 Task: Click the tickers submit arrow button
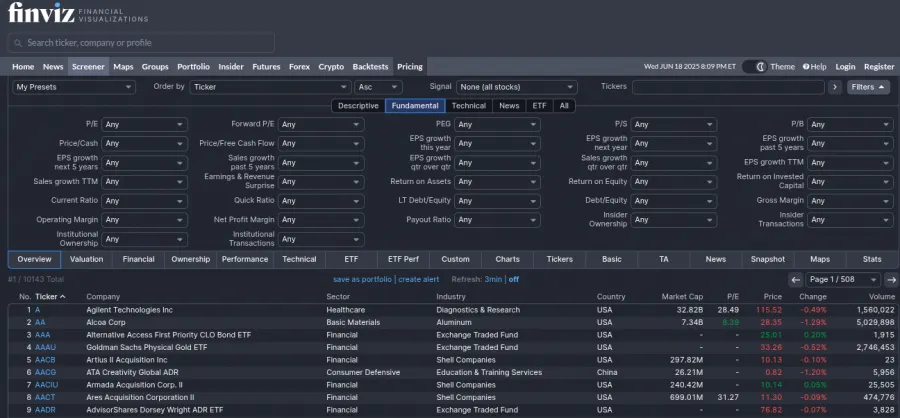(835, 87)
